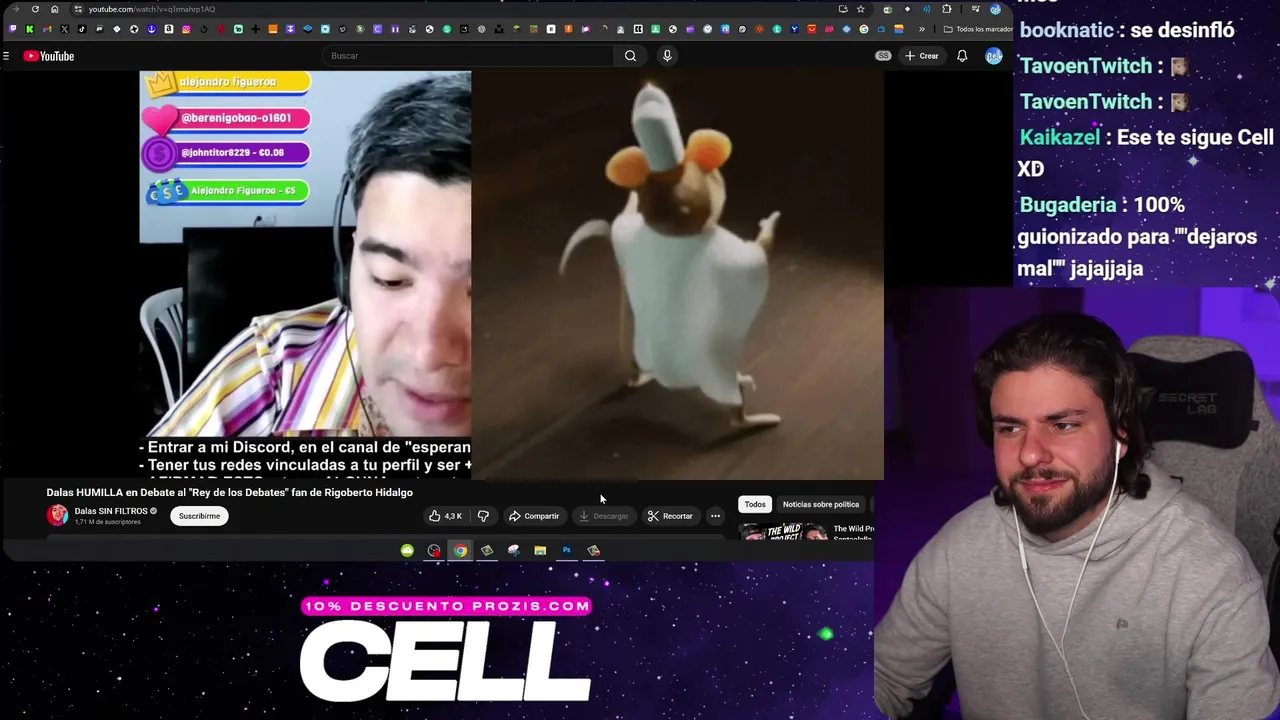Image resolution: width=1280 pixels, height=720 pixels.
Task: Click the video title 'Dalas HUMILLA en Debate'
Action: pos(229,492)
